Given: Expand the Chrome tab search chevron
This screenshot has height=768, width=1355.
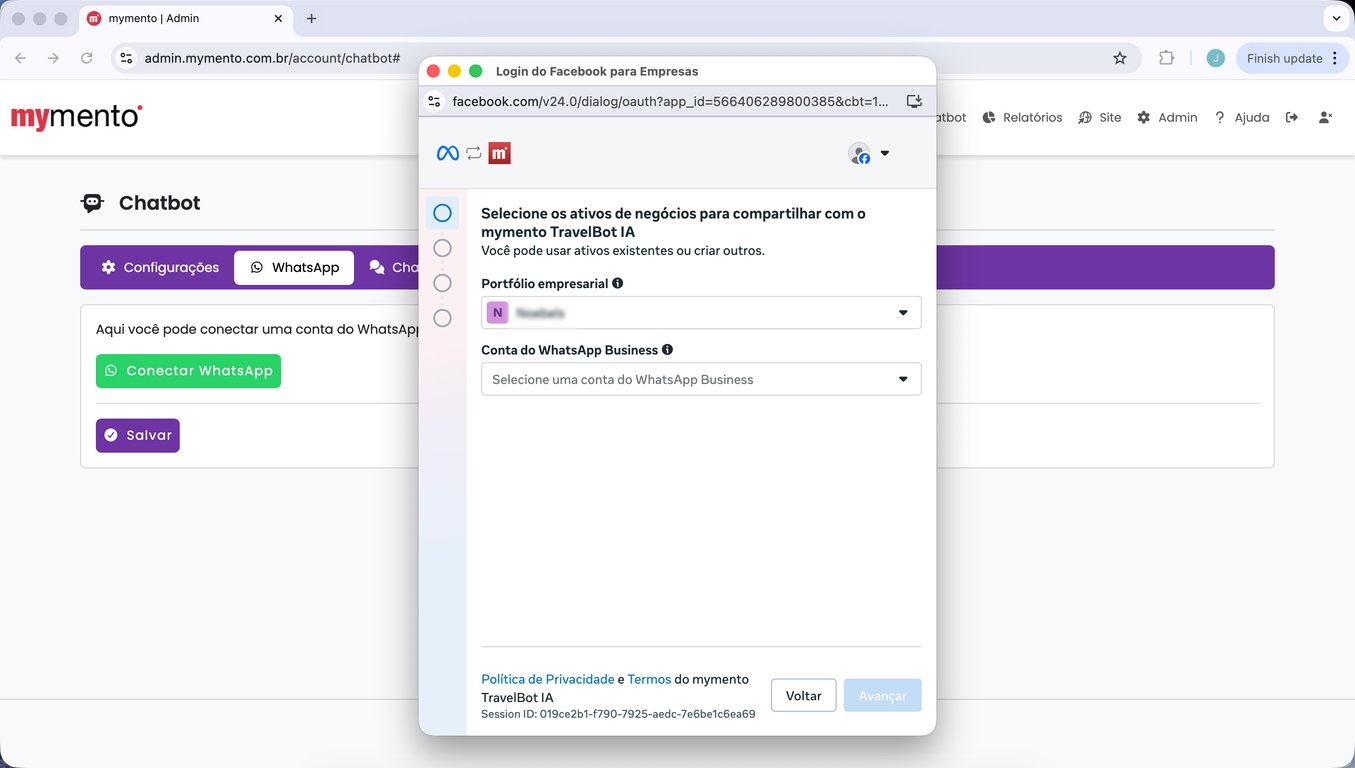Looking at the screenshot, I should (x=1336, y=19).
